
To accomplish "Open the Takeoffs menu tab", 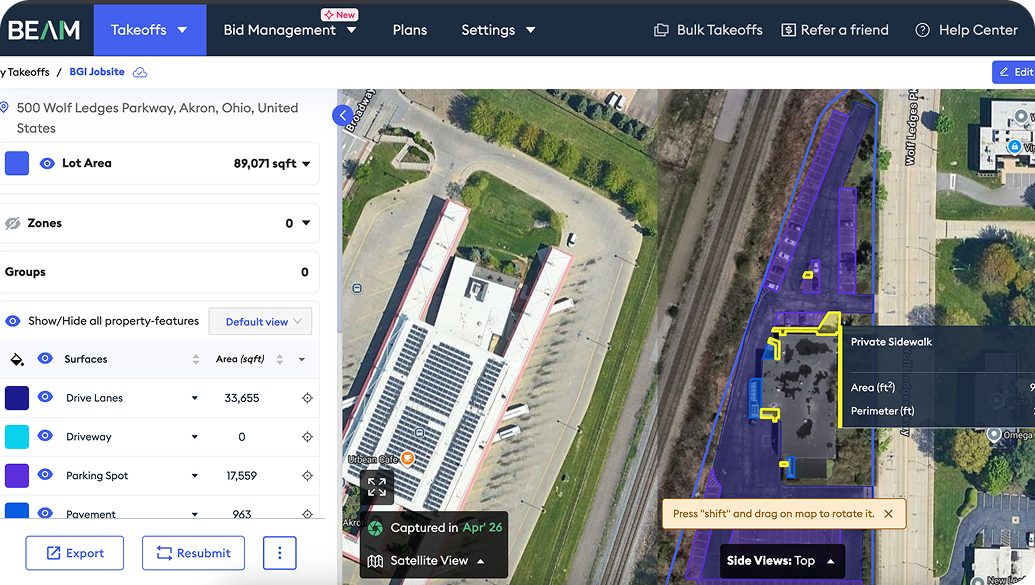I will coord(150,30).
